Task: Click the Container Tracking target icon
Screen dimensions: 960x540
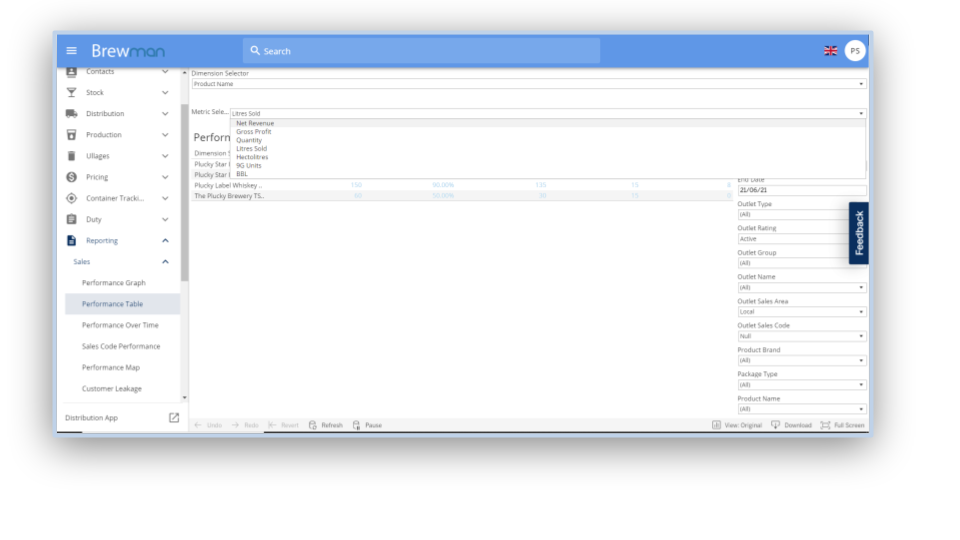Action: (72, 198)
